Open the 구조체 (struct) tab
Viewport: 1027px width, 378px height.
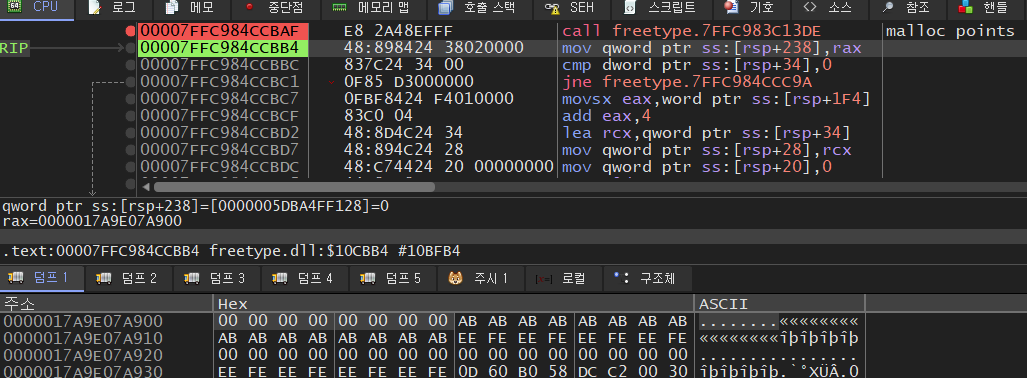[646, 278]
